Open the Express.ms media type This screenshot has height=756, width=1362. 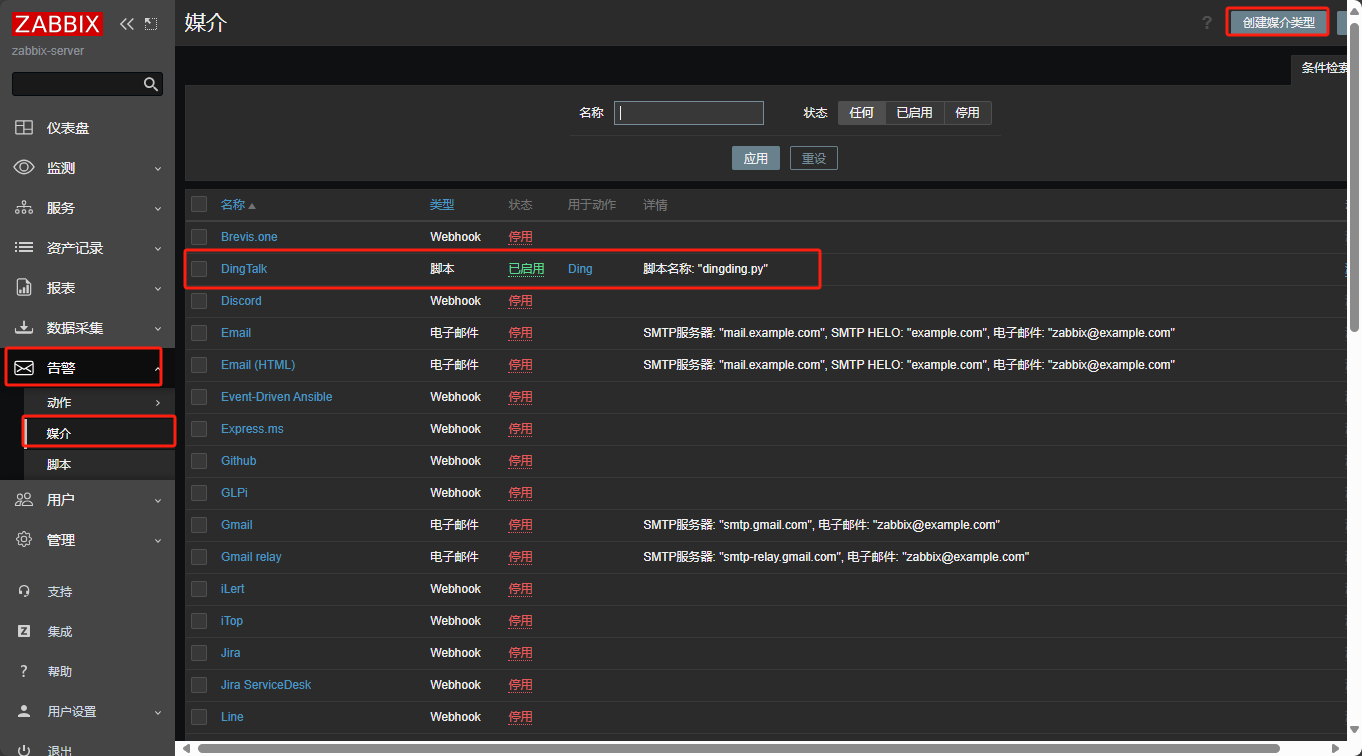click(x=252, y=429)
